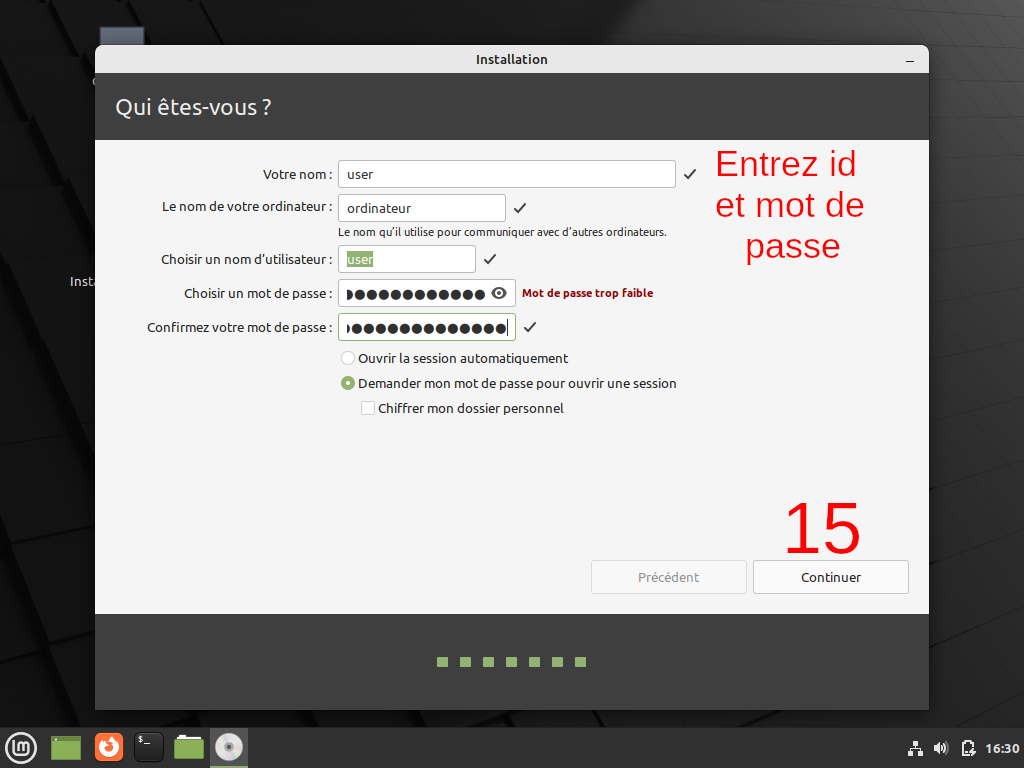Select the username field showing 'user'
This screenshot has width=1024, height=768.
coord(406,258)
